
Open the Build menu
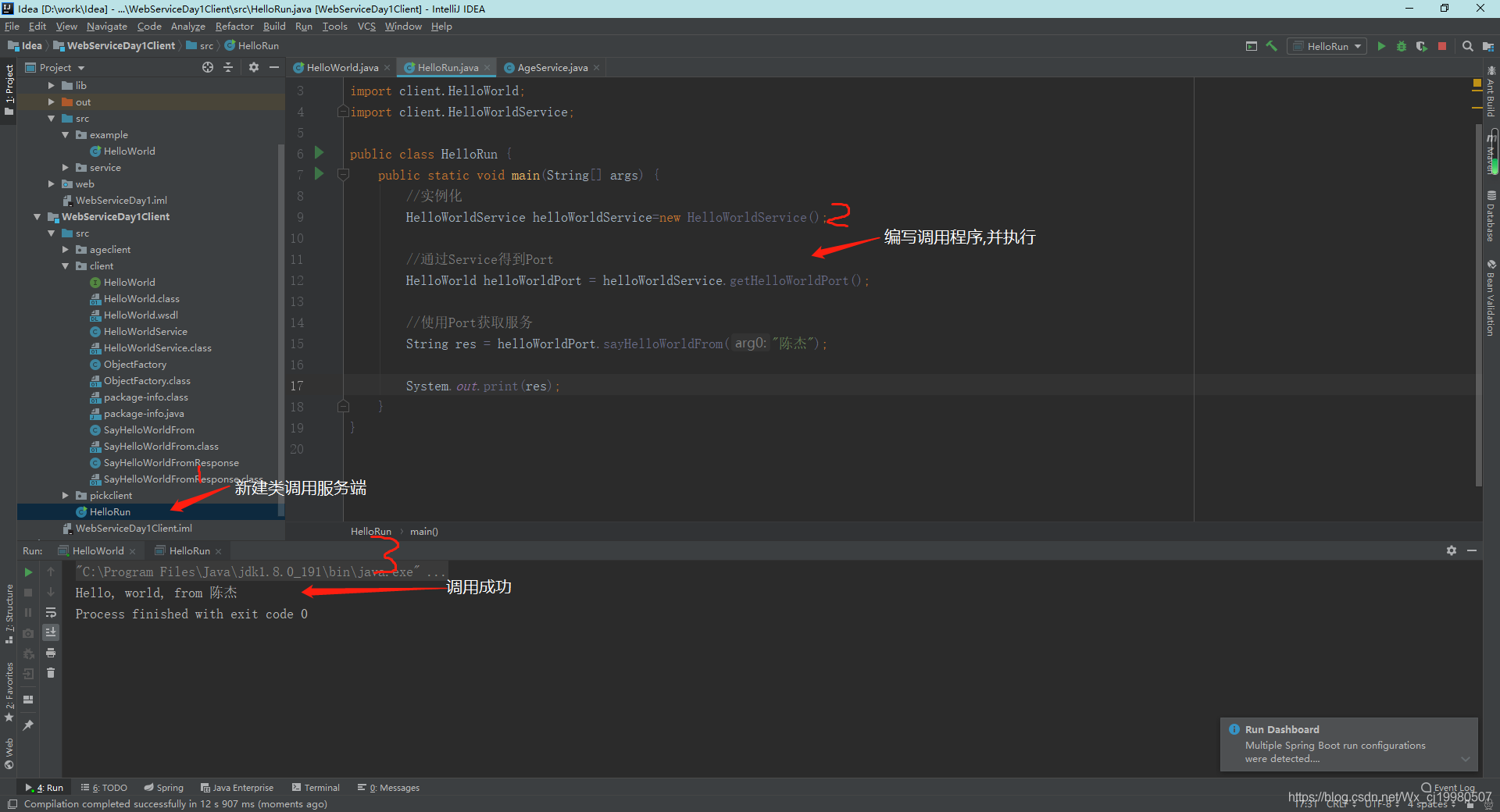tap(274, 27)
